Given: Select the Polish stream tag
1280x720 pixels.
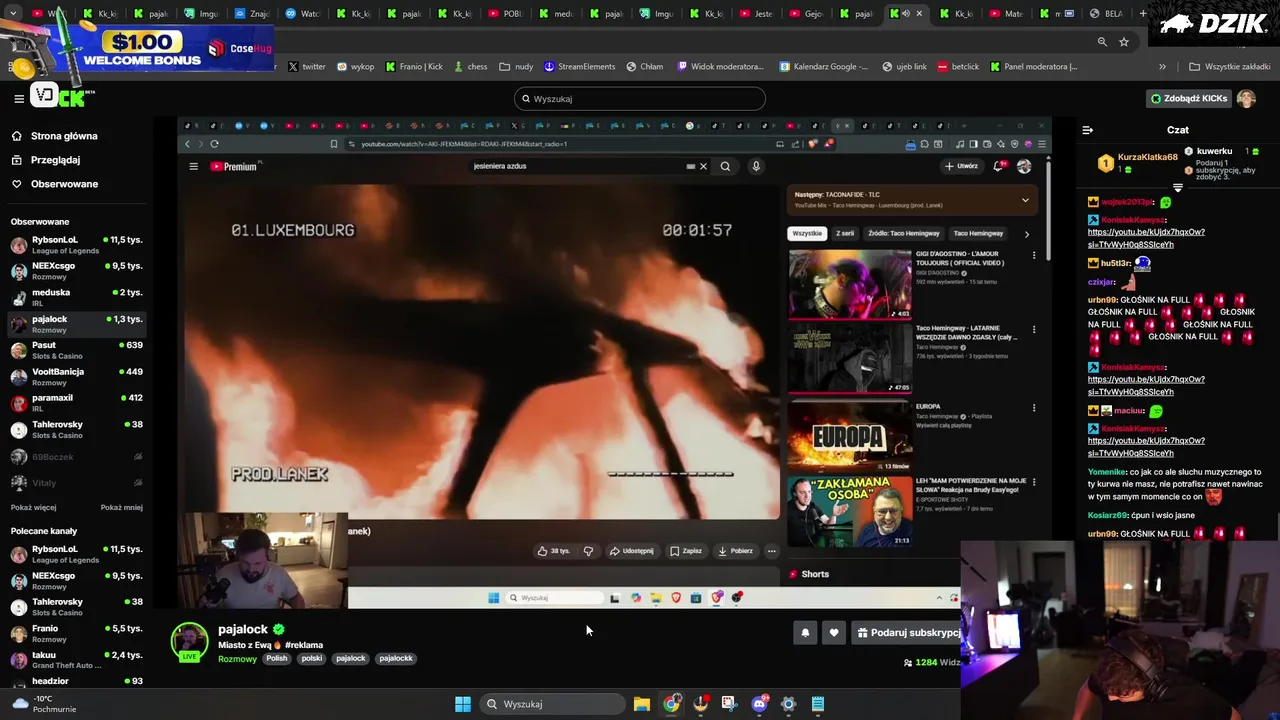Looking at the screenshot, I should coord(277,658).
